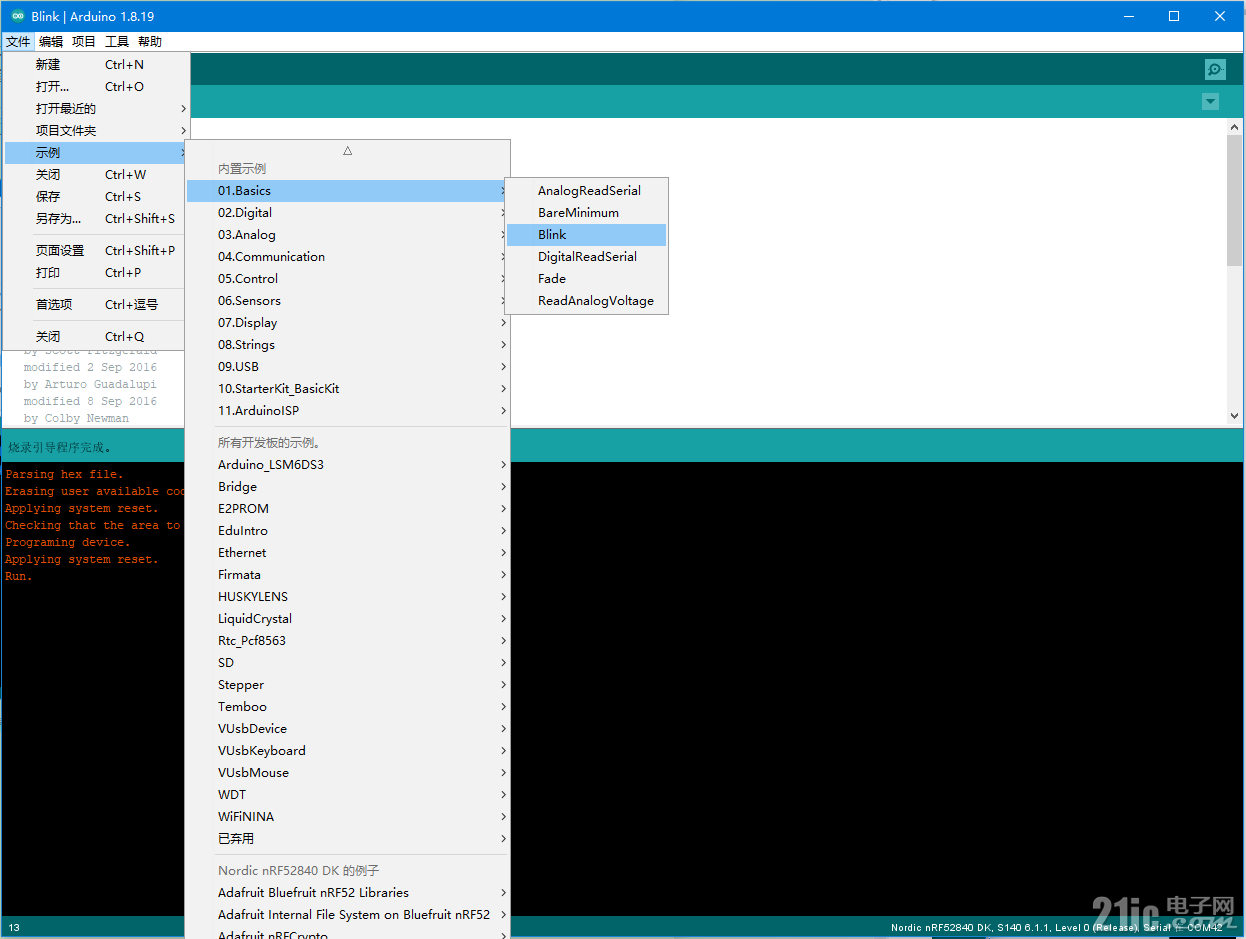Open the Ethernet examples
This screenshot has height=939, width=1246.
point(348,552)
